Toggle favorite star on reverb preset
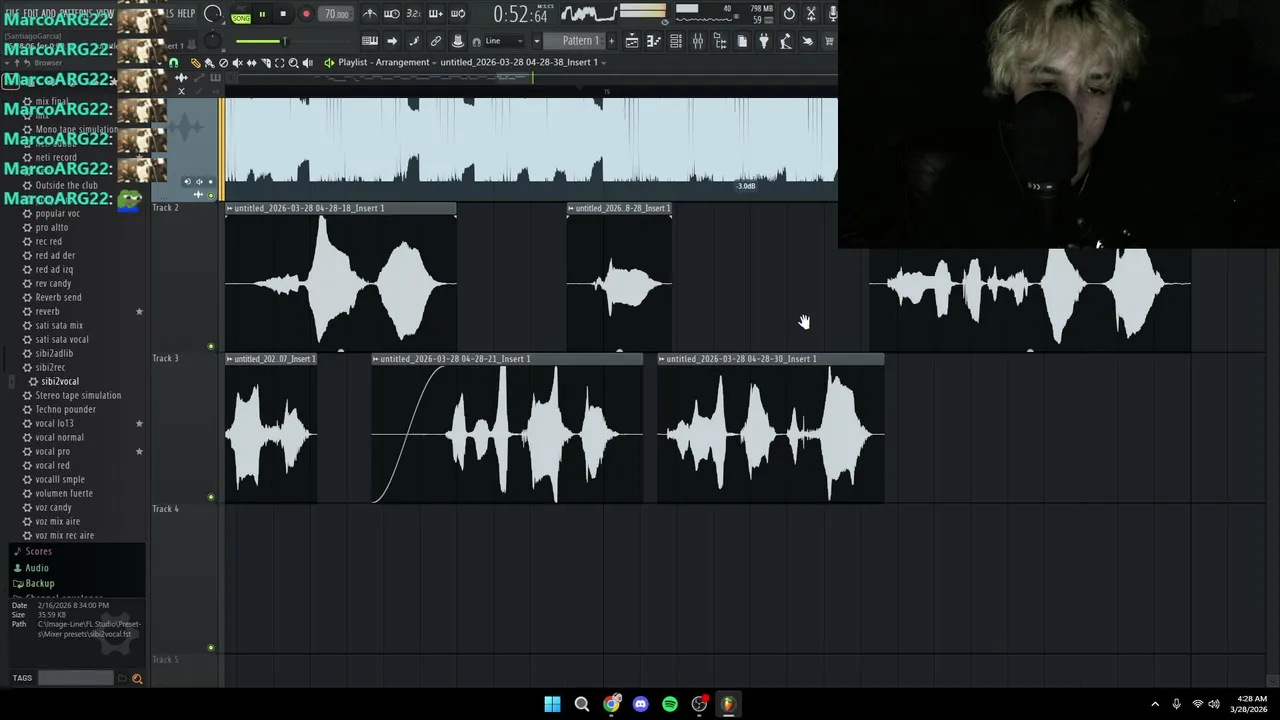1280x720 pixels. [139, 312]
